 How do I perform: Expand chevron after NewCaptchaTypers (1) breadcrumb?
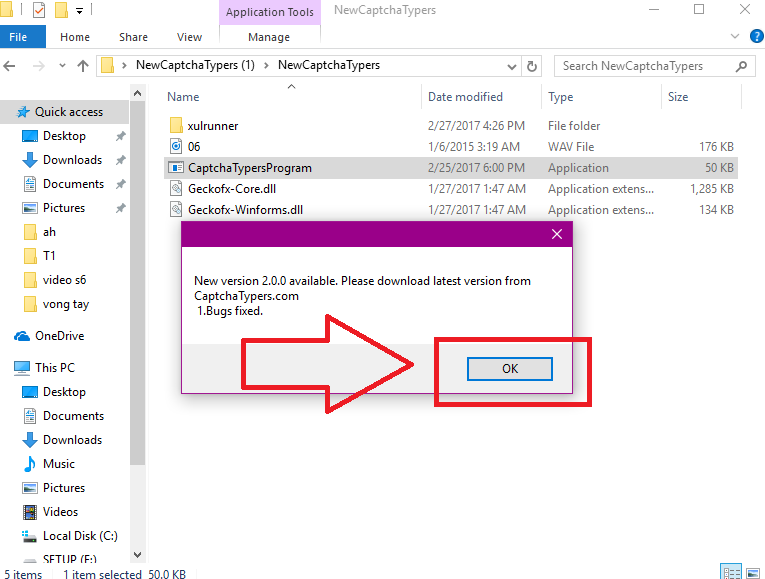266,65
